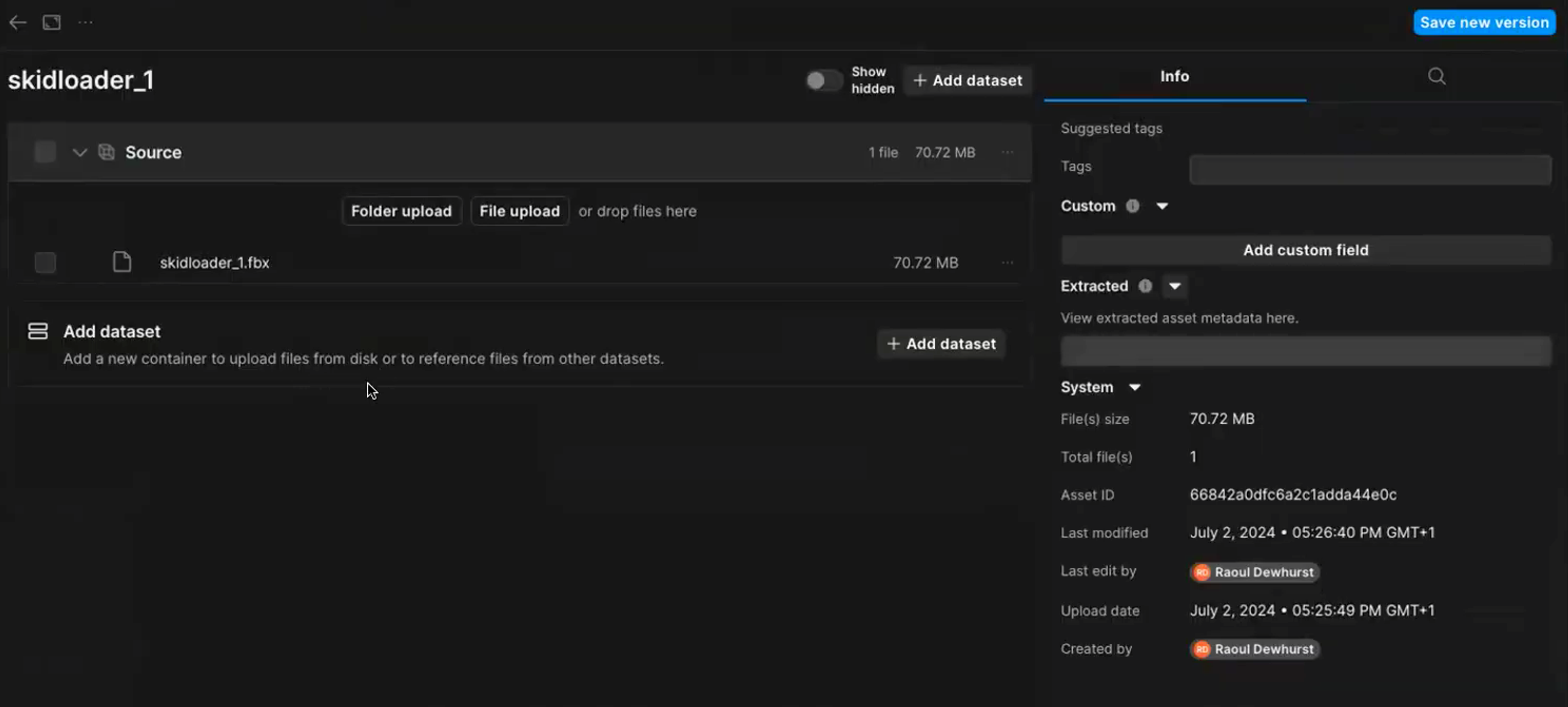Screen dimensions: 1568x707
Task: Open the expand view icon
Action: tap(52, 23)
